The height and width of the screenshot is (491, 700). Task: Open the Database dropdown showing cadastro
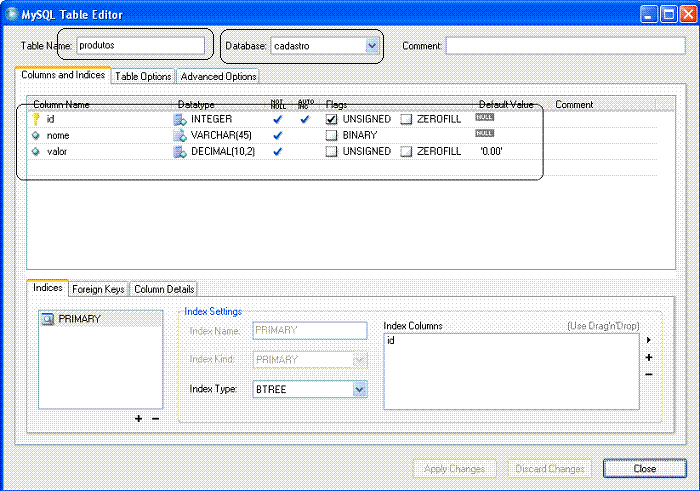pyautogui.click(x=372, y=46)
